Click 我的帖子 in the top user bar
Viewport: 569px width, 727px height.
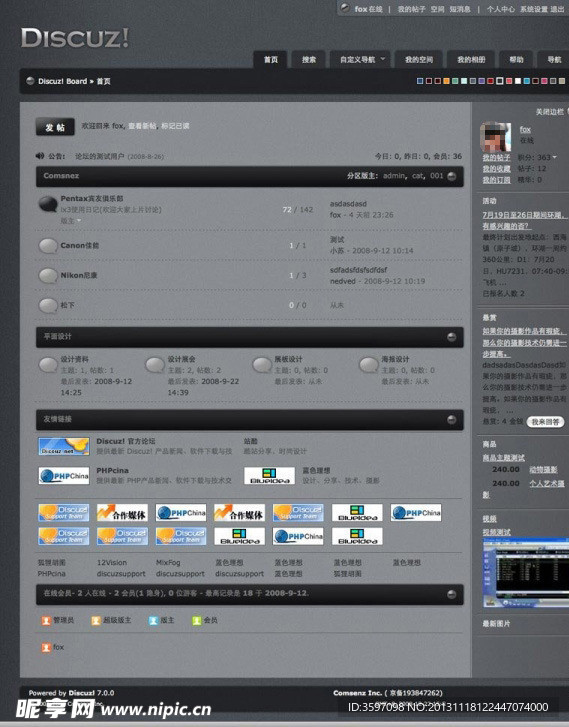click(x=411, y=9)
